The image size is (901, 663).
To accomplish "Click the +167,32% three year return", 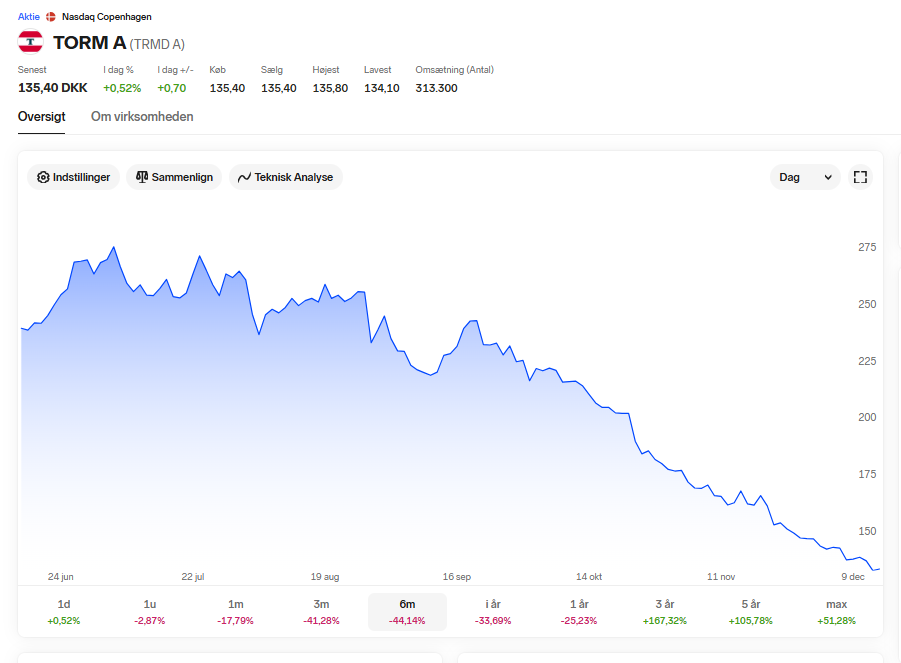I will point(665,620).
